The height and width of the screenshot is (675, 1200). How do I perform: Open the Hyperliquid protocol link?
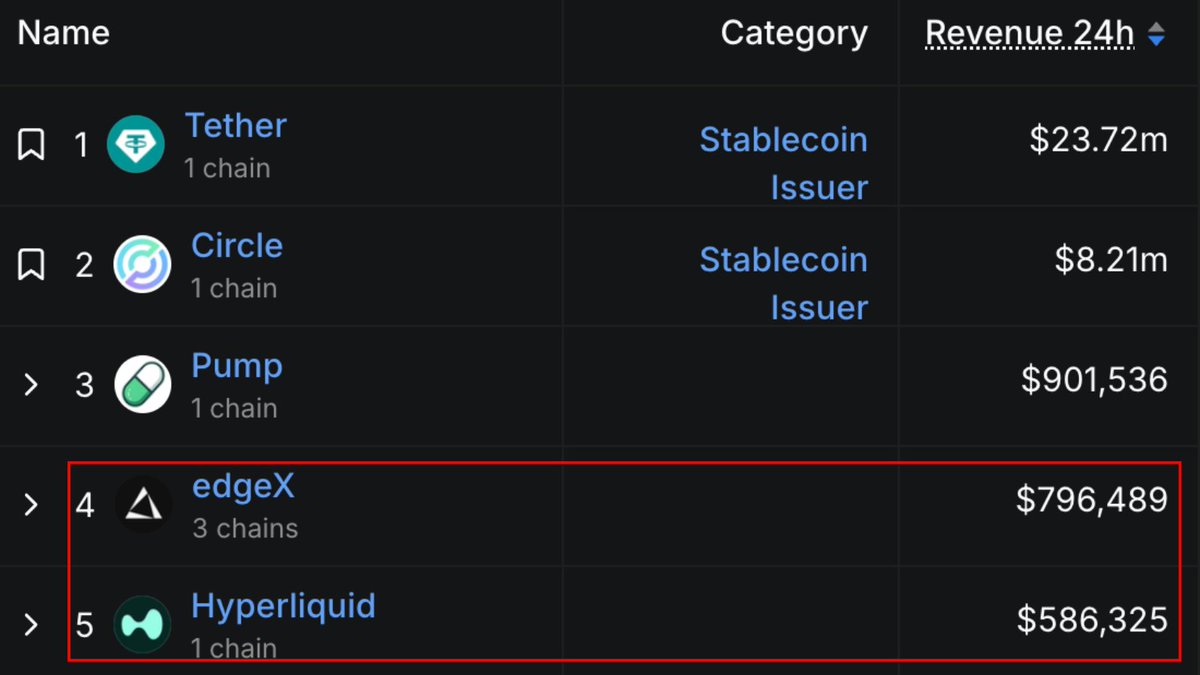[283, 605]
